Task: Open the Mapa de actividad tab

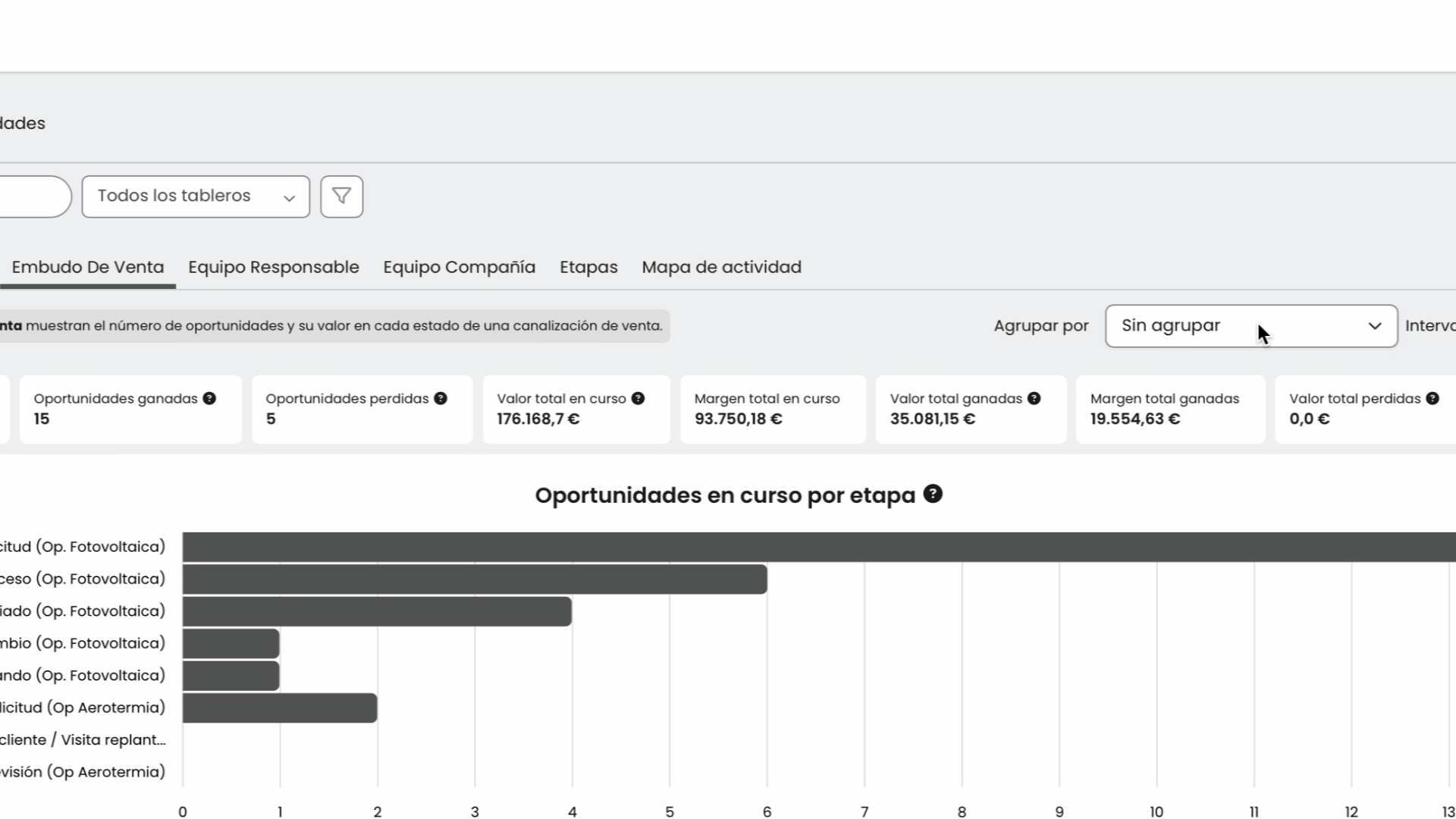Action: pos(722,267)
